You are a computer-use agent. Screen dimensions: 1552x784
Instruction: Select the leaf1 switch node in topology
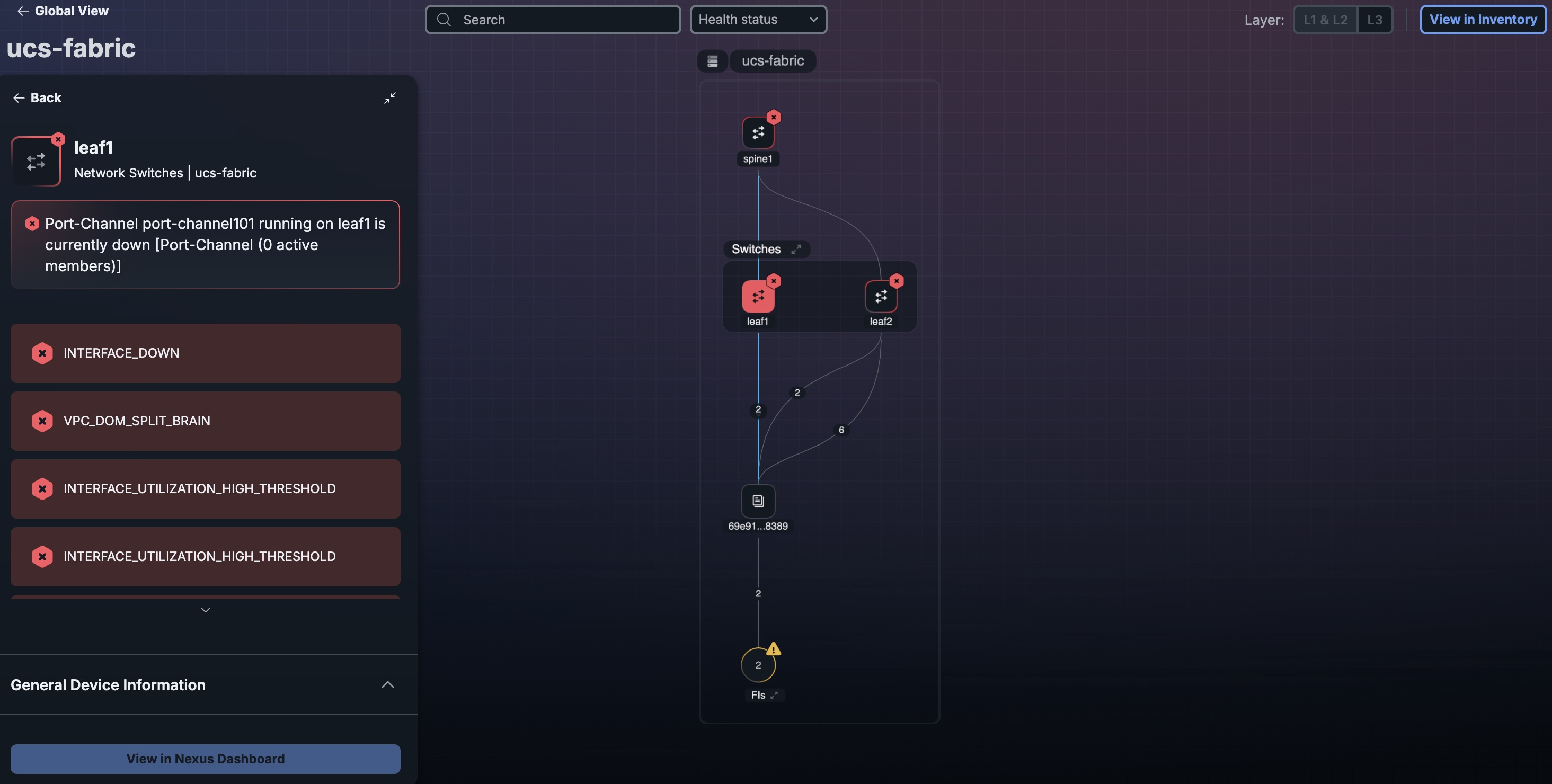pos(758,296)
